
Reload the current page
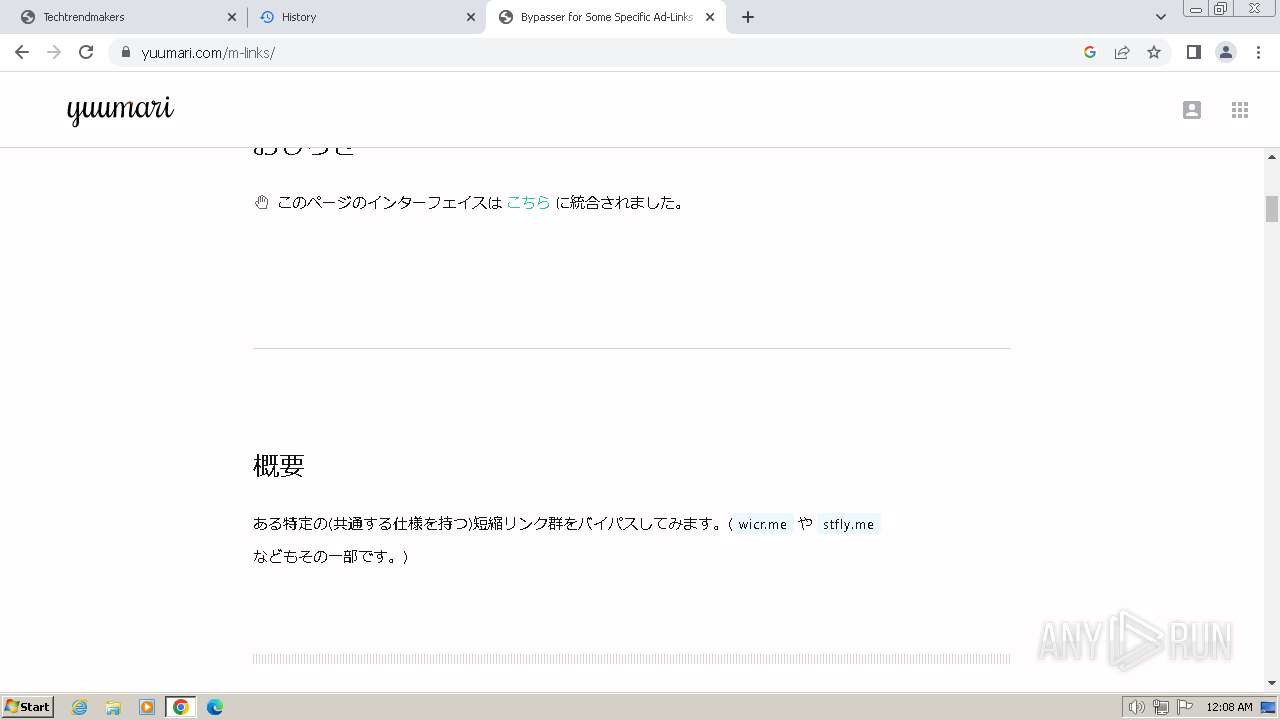[x=86, y=52]
